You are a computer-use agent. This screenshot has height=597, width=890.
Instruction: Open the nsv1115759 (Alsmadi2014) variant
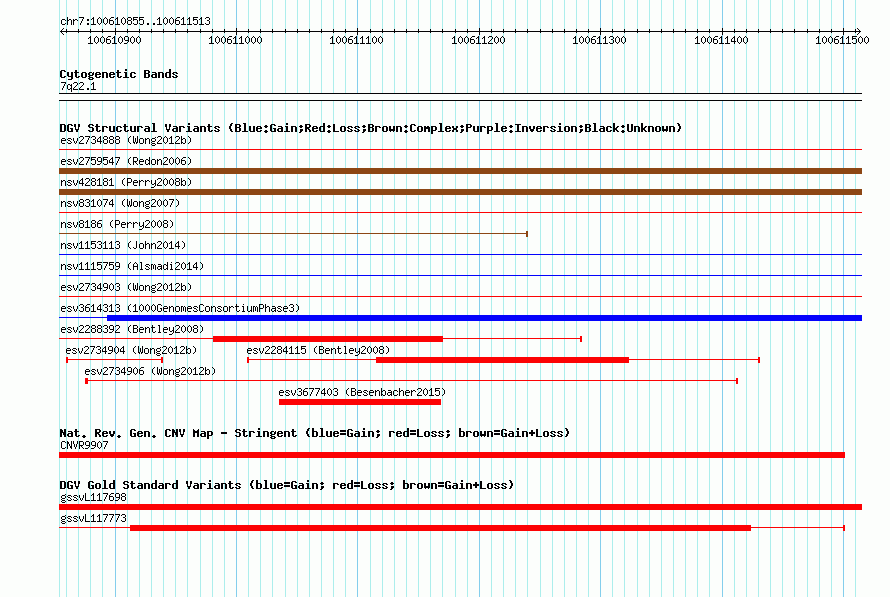pos(132,266)
